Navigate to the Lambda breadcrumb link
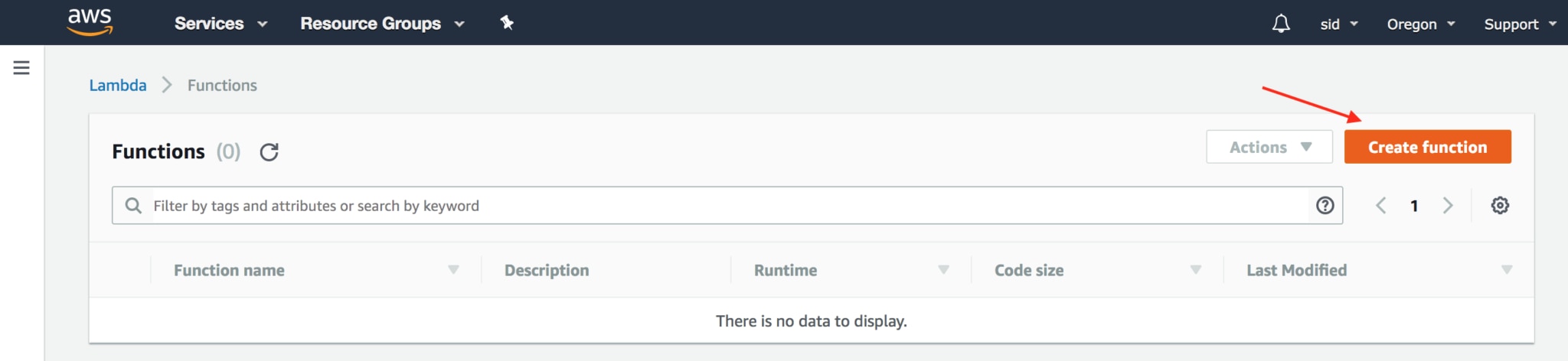This screenshot has width=1568, height=361. coord(118,86)
